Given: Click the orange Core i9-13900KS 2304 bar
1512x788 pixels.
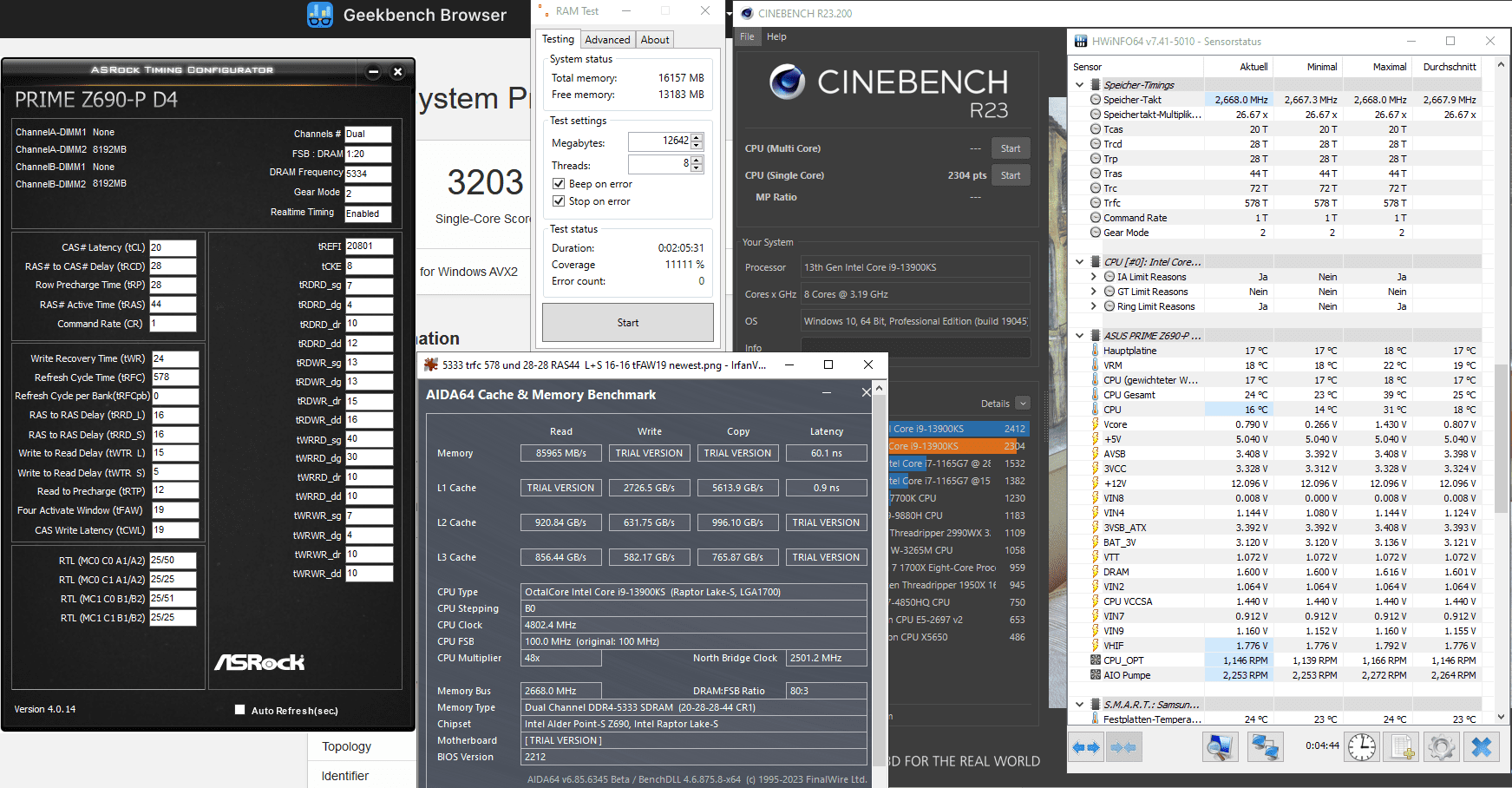Looking at the screenshot, I should coord(959,446).
